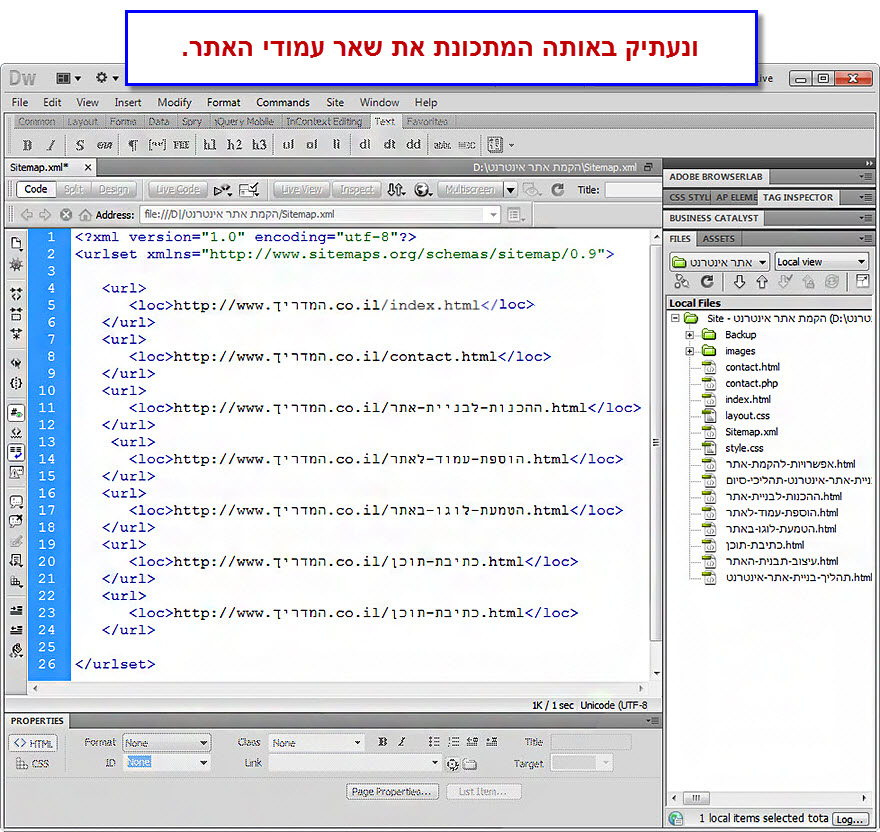Click Preview in Browser globe icon
Image resolution: width=880 pixels, height=832 pixels.
pos(423,190)
